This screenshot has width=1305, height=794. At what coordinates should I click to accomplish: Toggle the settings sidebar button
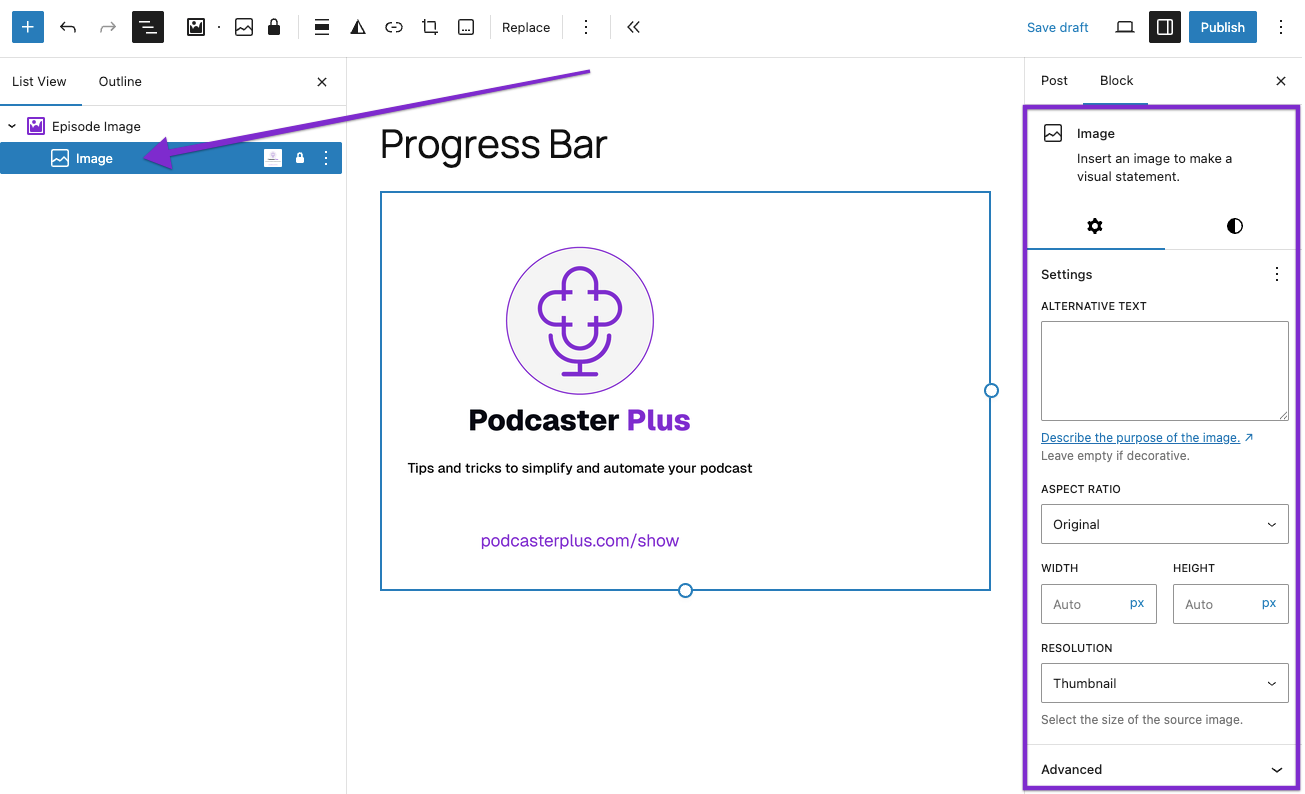pyautogui.click(x=1165, y=27)
